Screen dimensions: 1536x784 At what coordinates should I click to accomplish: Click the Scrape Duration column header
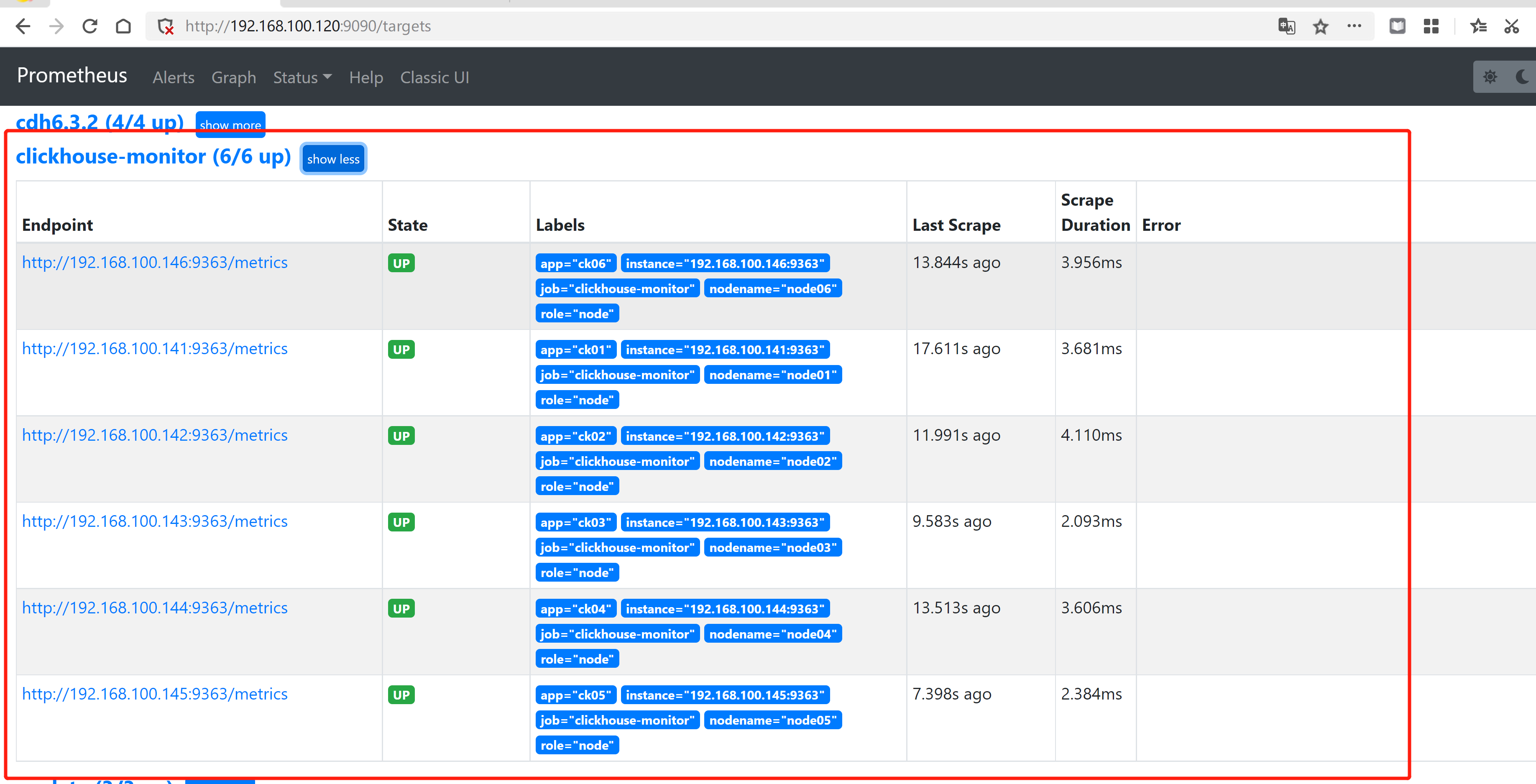(1095, 212)
